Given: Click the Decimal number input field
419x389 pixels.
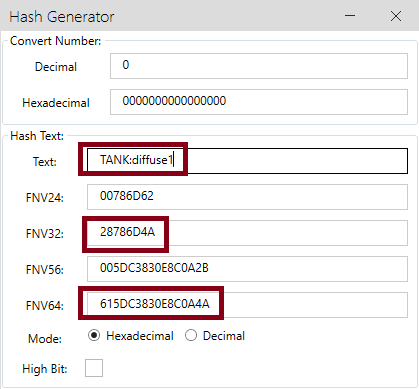Looking at the screenshot, I should tap(259, 66).
